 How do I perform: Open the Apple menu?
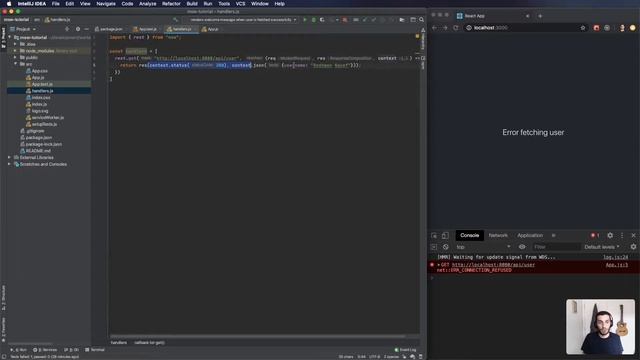[9, 4]
